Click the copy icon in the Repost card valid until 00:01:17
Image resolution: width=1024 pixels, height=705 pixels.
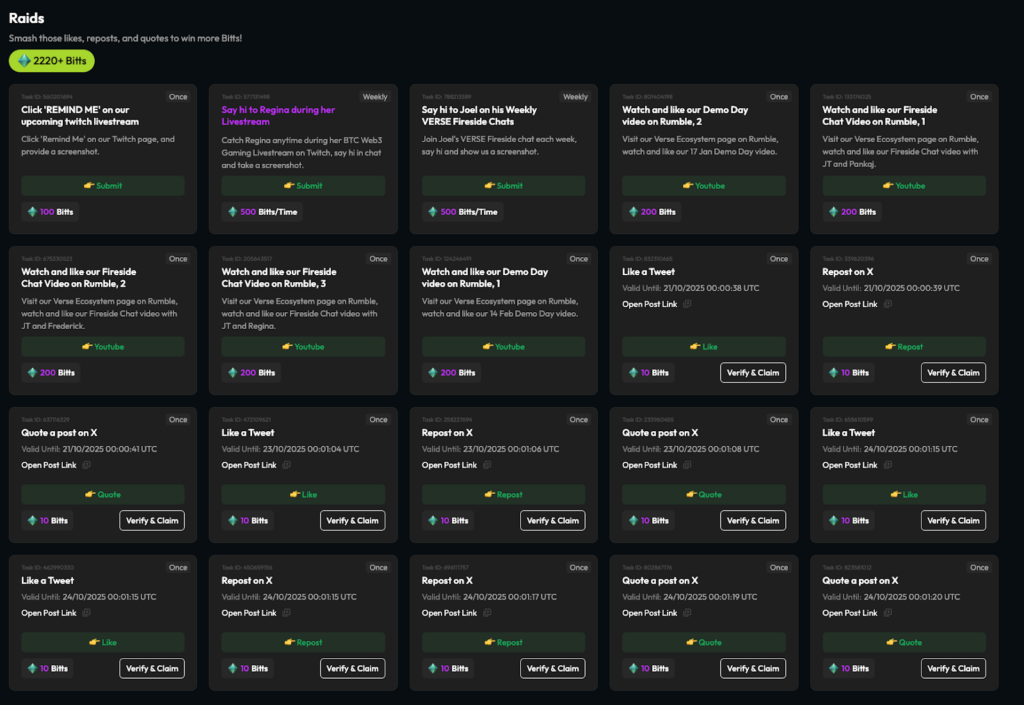coord(487,613)
